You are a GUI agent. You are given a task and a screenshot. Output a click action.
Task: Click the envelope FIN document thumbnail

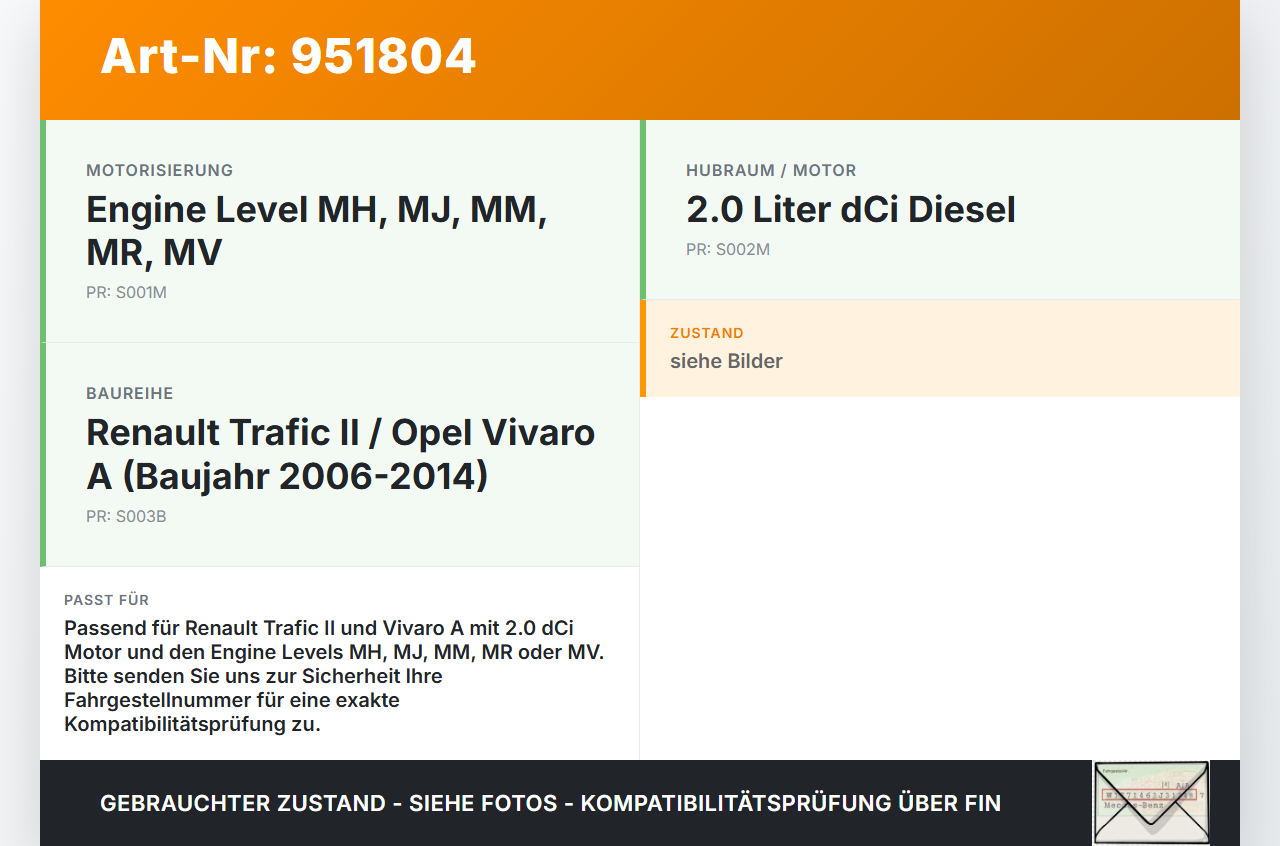pos(1151,803)
